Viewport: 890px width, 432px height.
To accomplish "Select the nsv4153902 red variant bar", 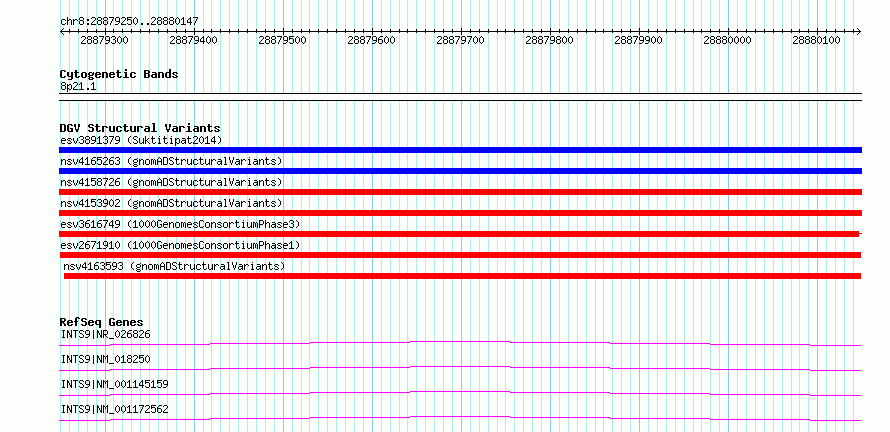I will pos(460,213).
